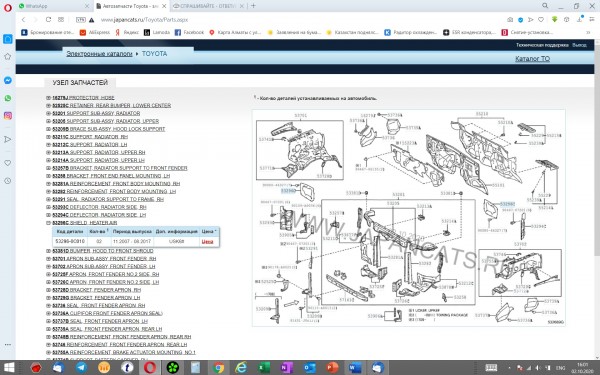
Task: Open the AliExpress bookmark
Action: tap(95, 33)
